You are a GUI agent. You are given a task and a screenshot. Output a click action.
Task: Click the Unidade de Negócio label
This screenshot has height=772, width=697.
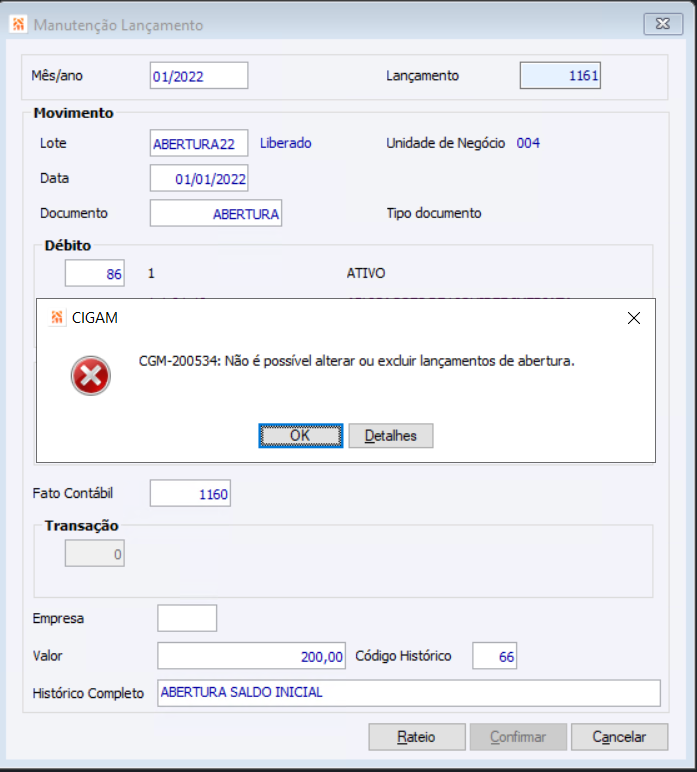tap(445, 143)
